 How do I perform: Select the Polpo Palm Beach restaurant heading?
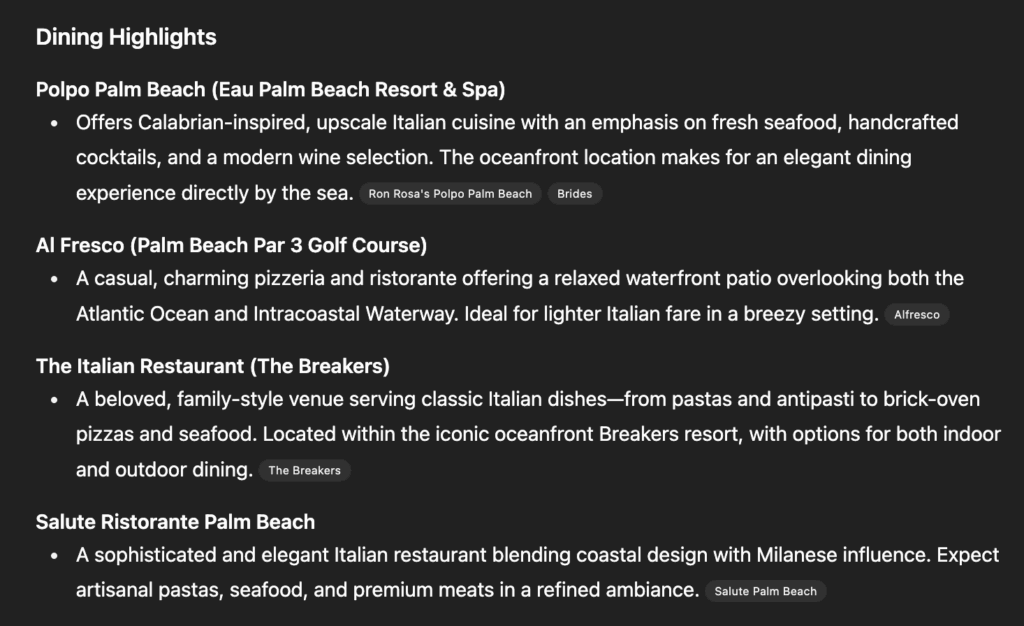coord(270,89)
